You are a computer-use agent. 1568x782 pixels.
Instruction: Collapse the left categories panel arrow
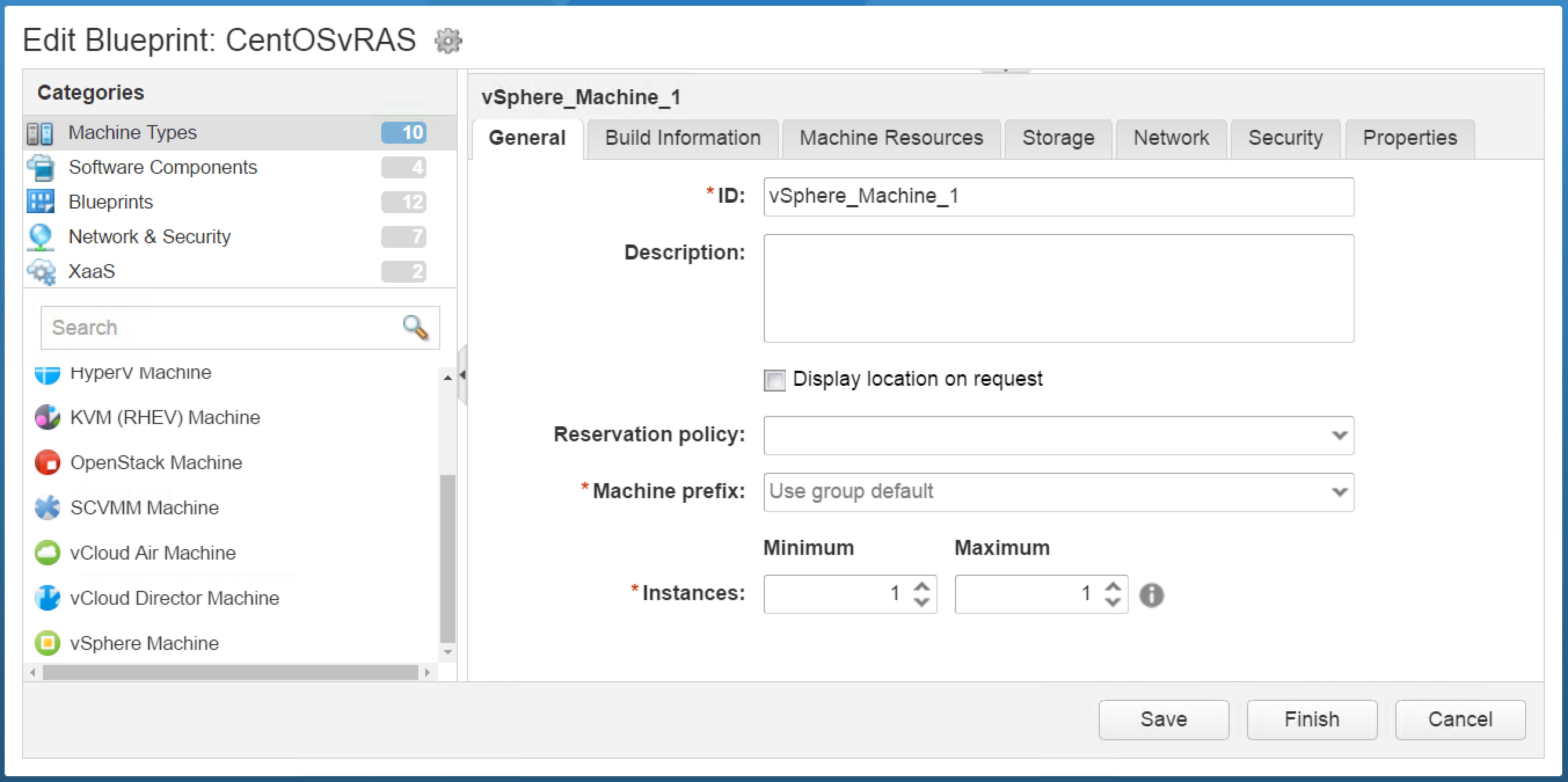pyautogui.click(x=462, y=375)
